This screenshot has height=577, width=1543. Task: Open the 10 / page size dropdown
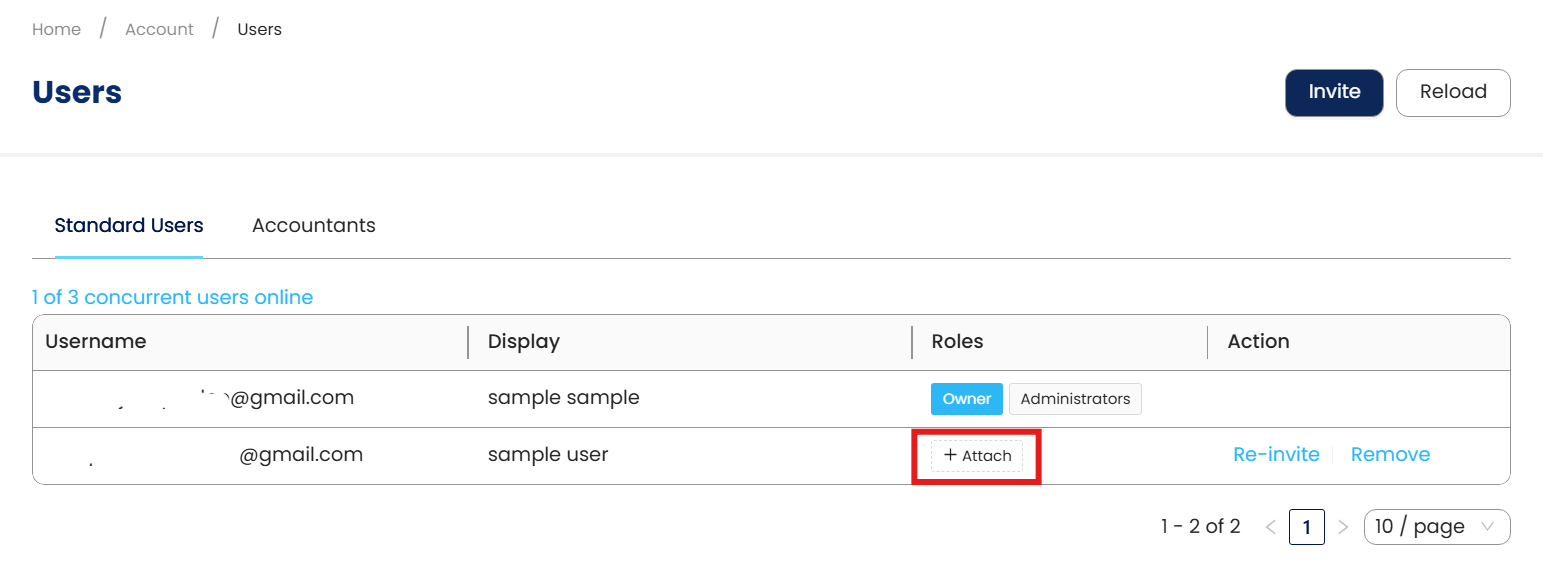click(1436, 527)
